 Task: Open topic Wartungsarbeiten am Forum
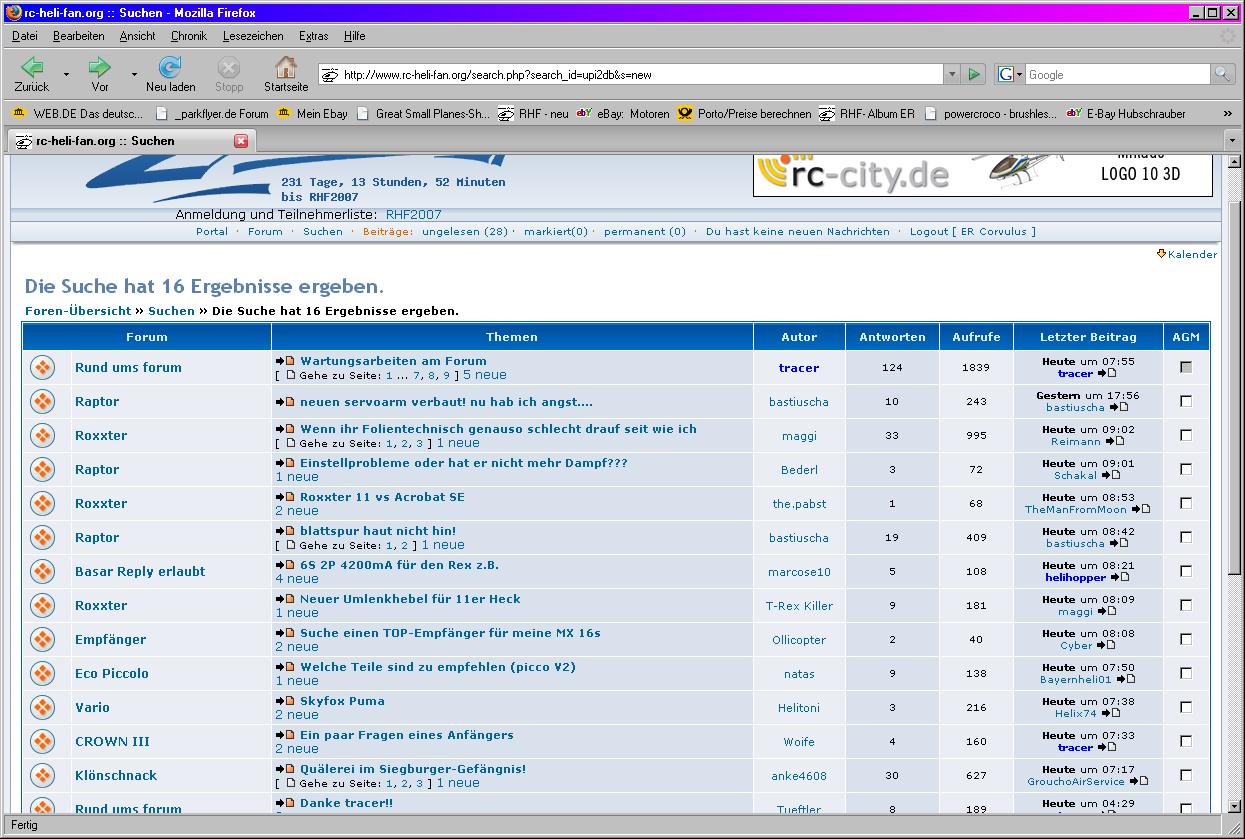tap(393, 361)
